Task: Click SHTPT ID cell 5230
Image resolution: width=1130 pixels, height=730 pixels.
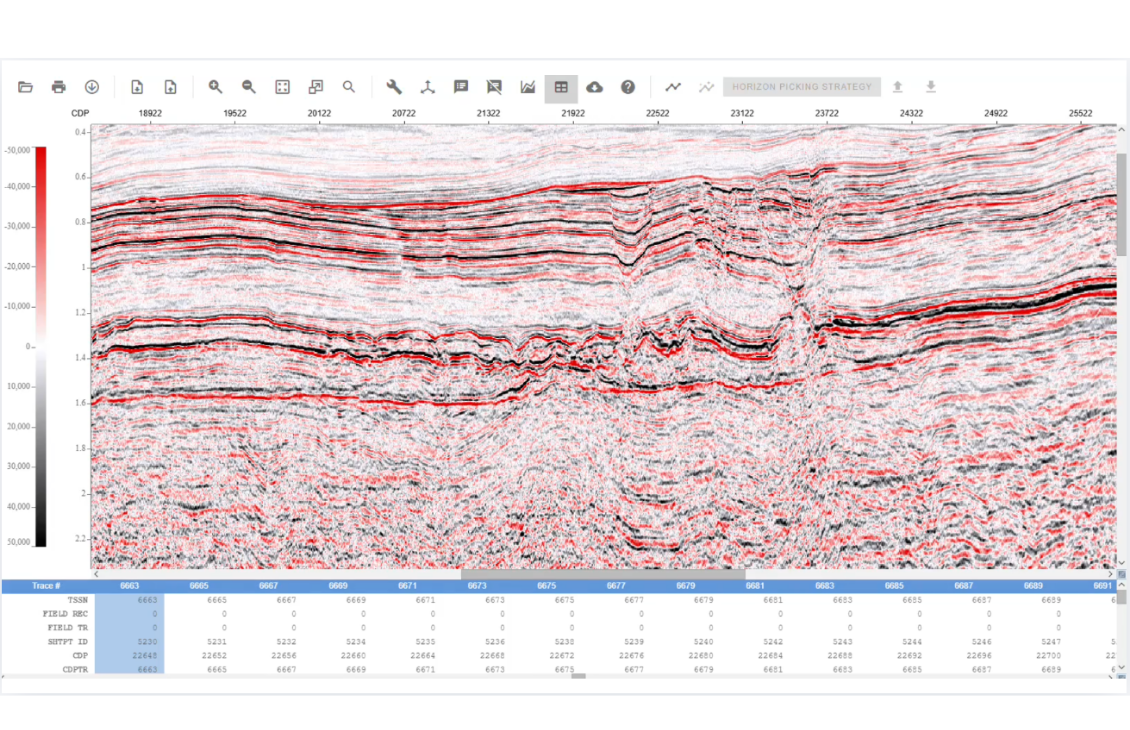Action: 147,641
